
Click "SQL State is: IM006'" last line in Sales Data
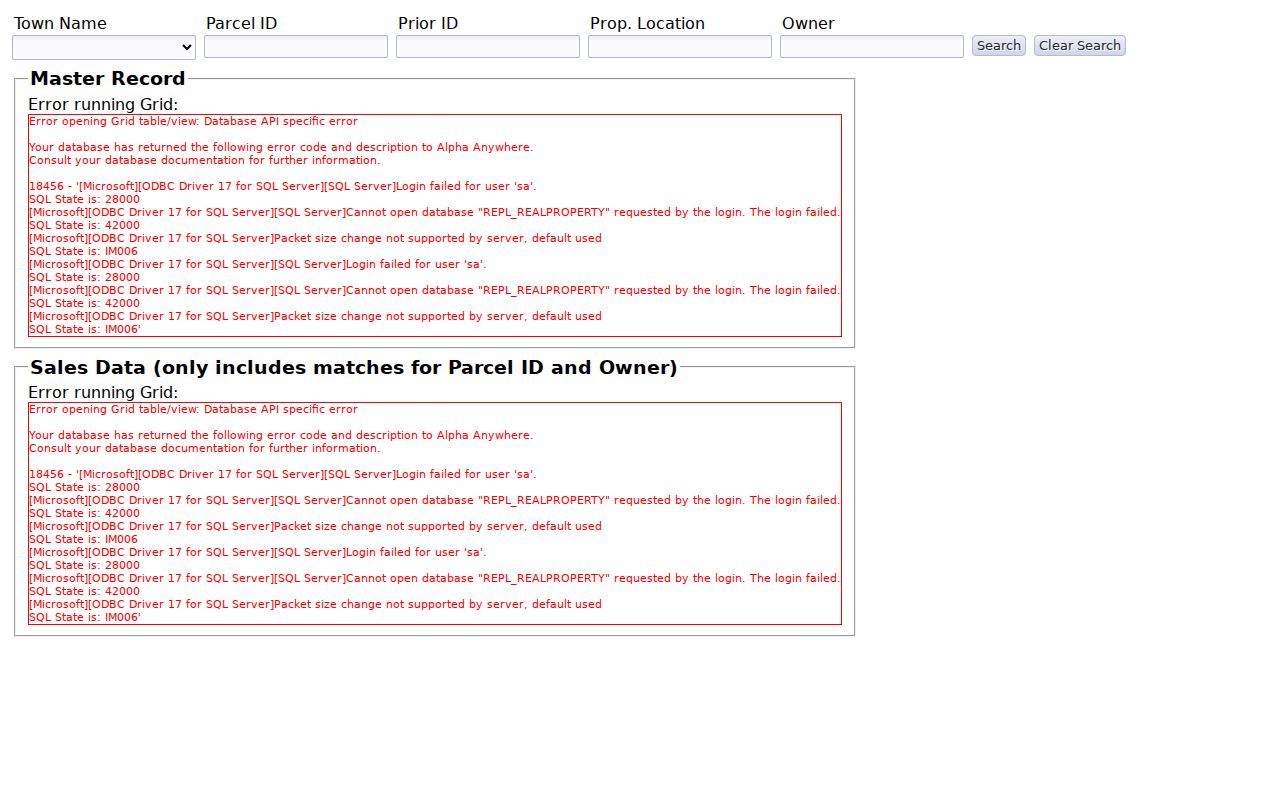click(85, 617)
